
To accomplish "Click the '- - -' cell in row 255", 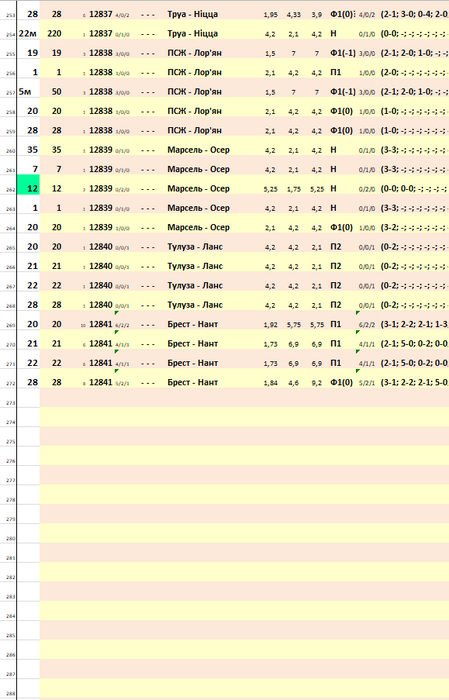I will click(148, 53).
